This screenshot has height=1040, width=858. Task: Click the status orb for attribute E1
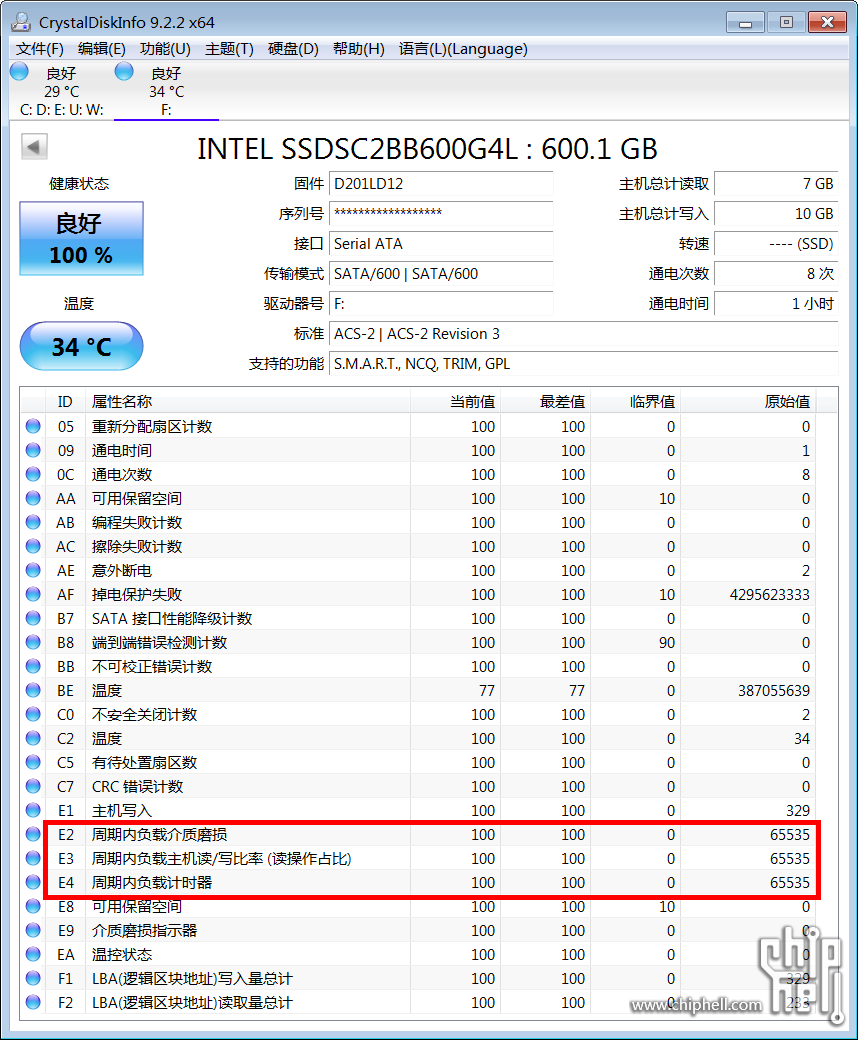tap(33, 810)
